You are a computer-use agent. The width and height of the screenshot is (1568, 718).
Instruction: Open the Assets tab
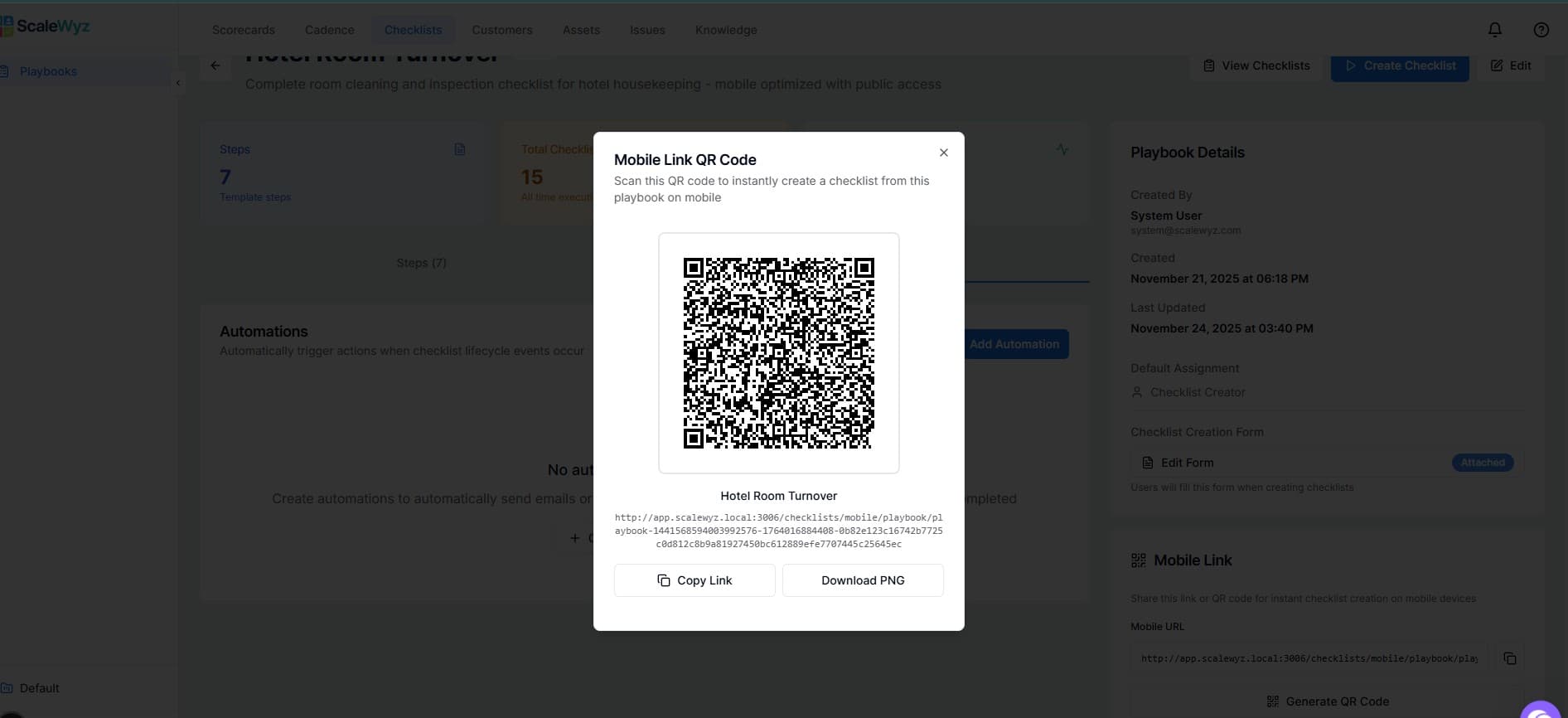click(581, 30)
